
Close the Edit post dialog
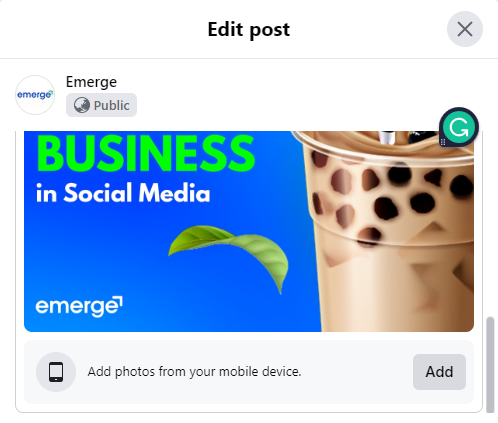465,29
